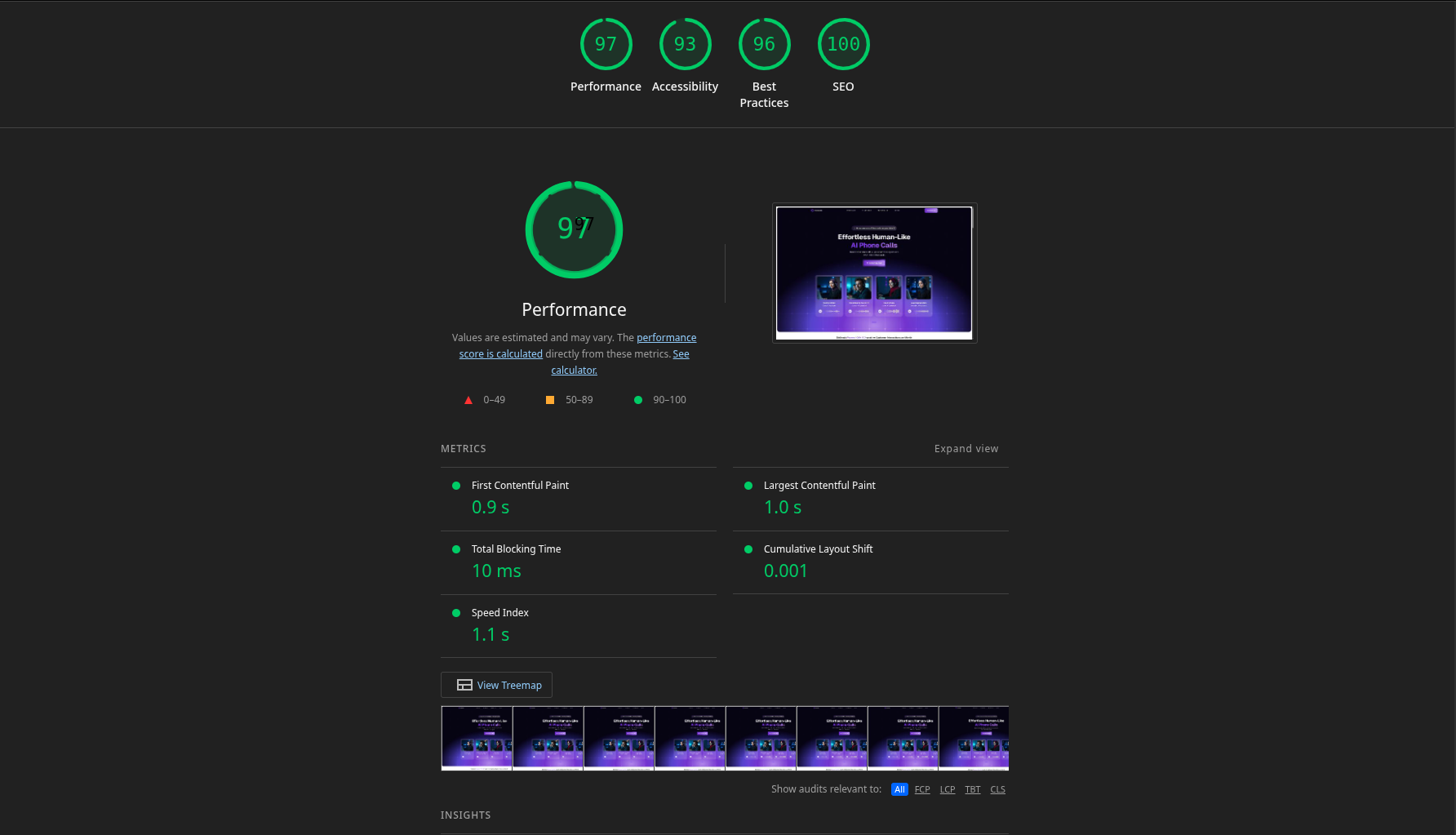The height and width of the screenshot is (835, 1456).
Task: Click the orange square legend icon for 50–89
Action: (550, 400)
